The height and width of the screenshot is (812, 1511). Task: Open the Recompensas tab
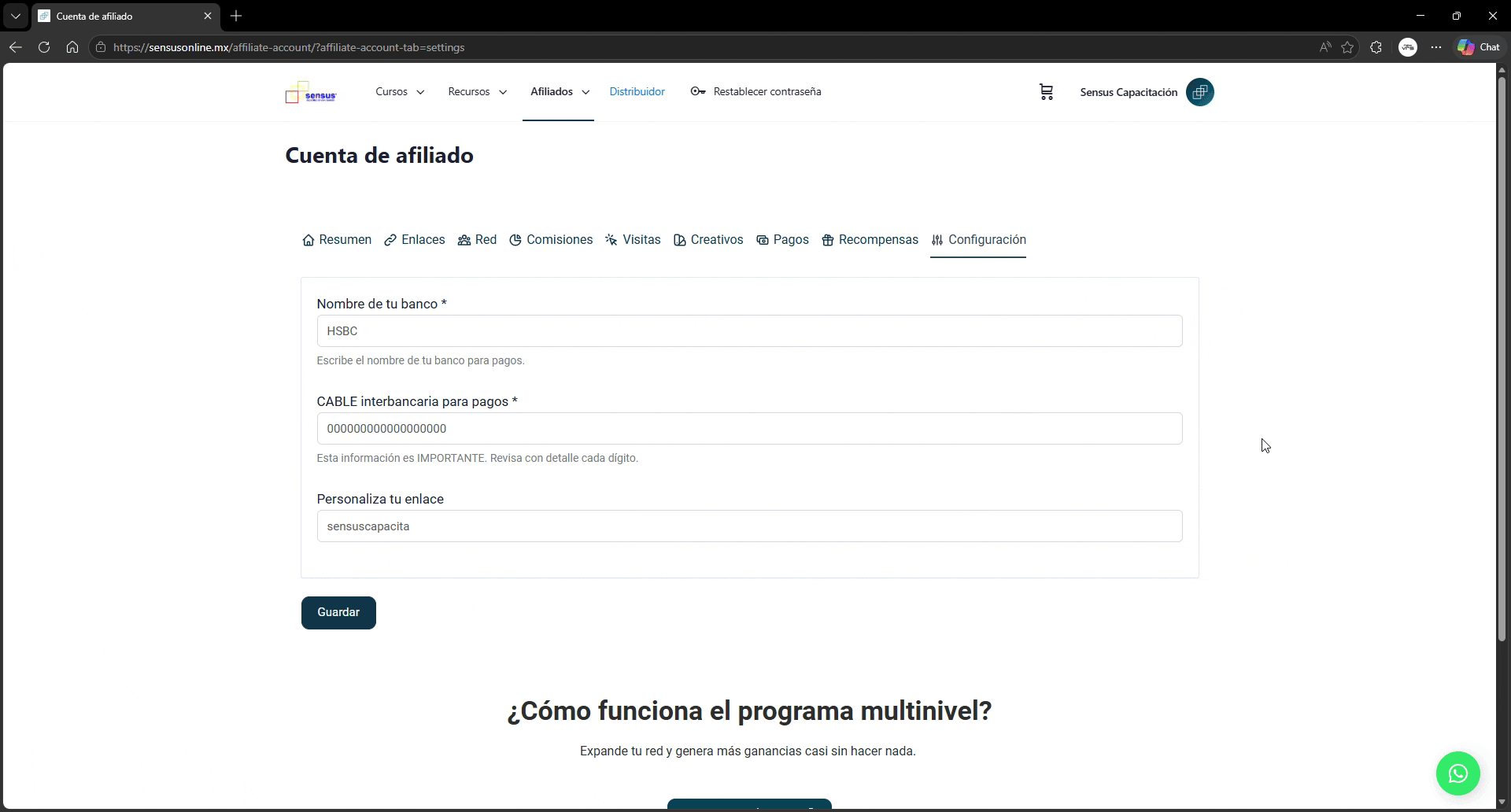click(x=870, y=240)
